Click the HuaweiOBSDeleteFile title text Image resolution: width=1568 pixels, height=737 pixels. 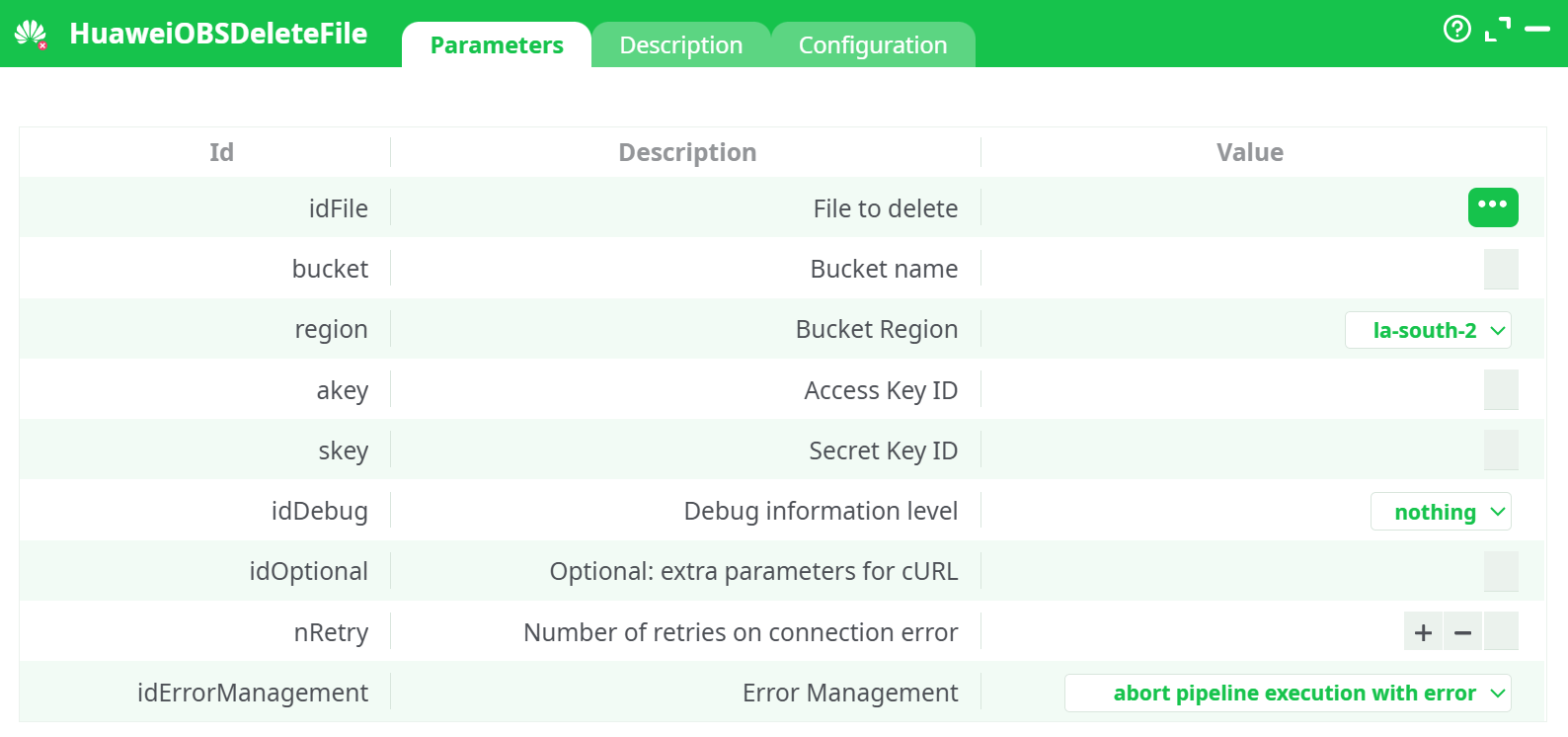coord(219,33)
